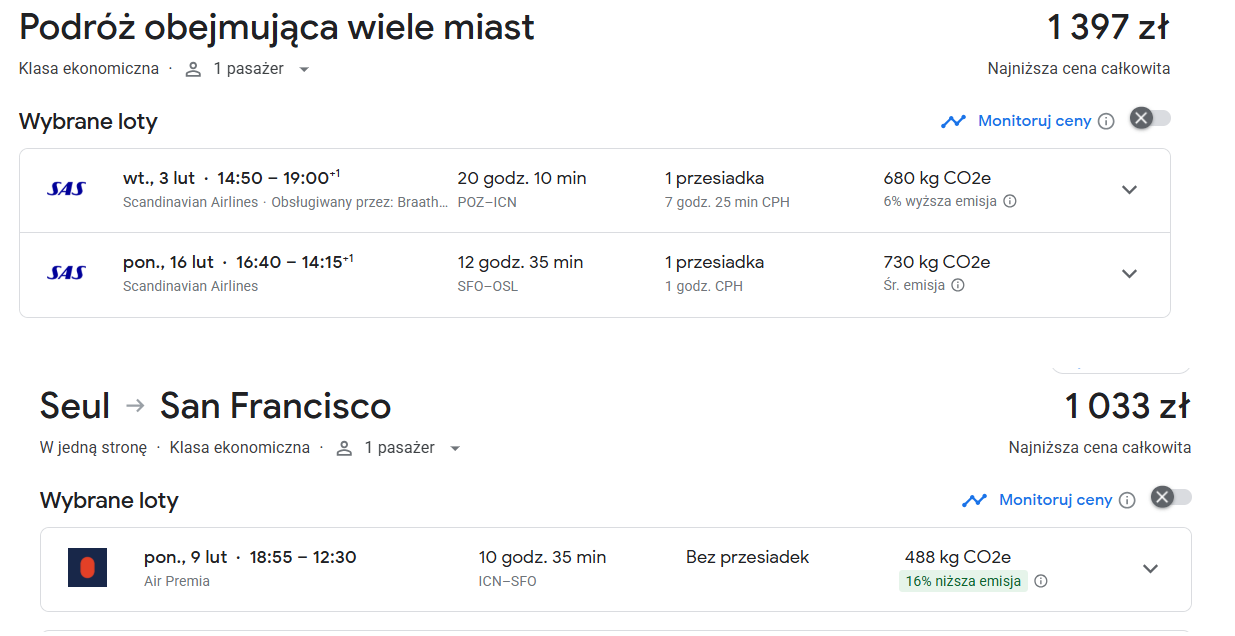This screenshot has height=636, width=1235.
Task: Expand the 9 lut ICN–SFO flight details
Action: tap(1151, 569)
